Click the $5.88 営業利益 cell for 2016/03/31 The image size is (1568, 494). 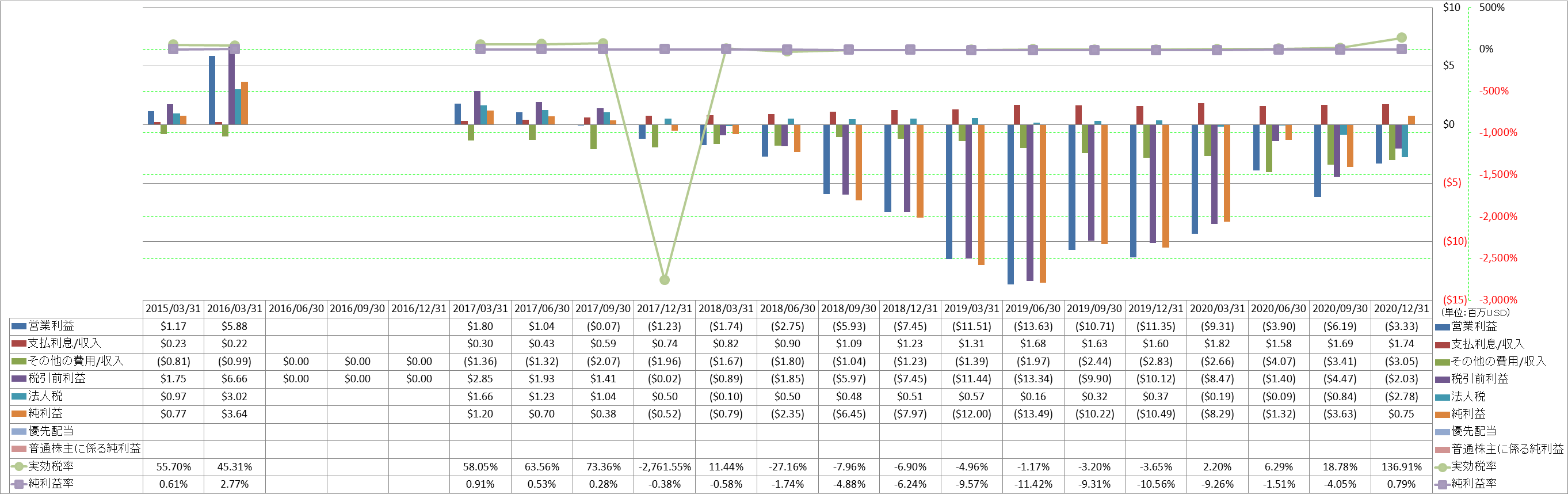tap(235, 326)
